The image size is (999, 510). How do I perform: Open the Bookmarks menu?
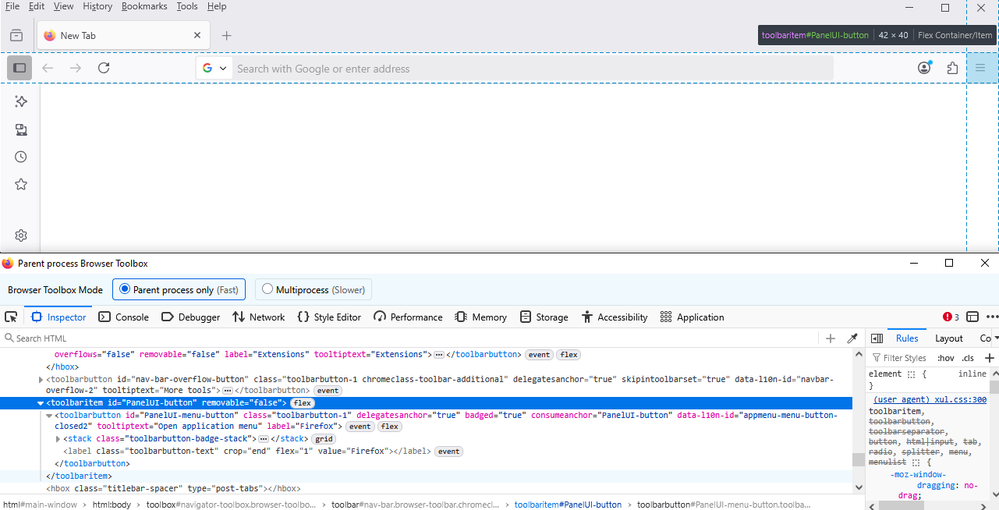click(144, 6)
